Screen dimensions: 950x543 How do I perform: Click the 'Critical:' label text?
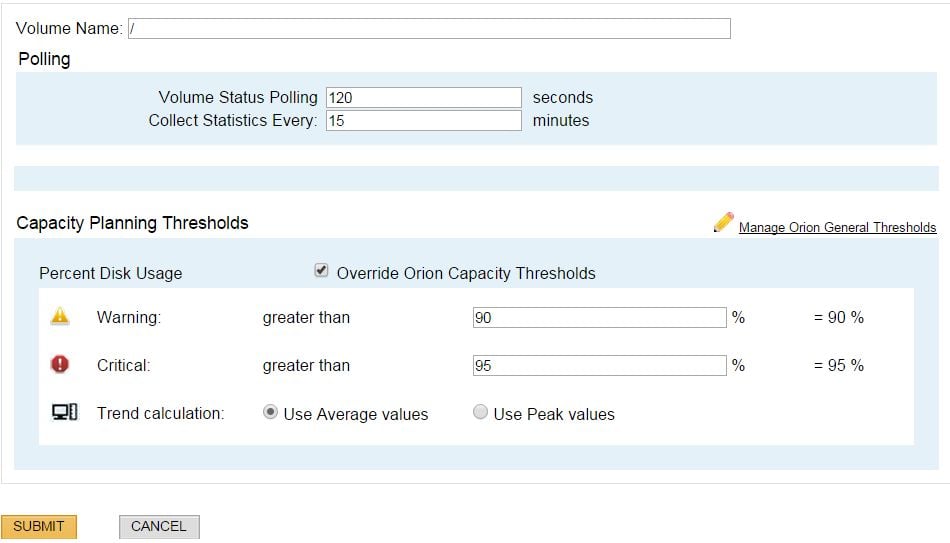tap(124, 365)
